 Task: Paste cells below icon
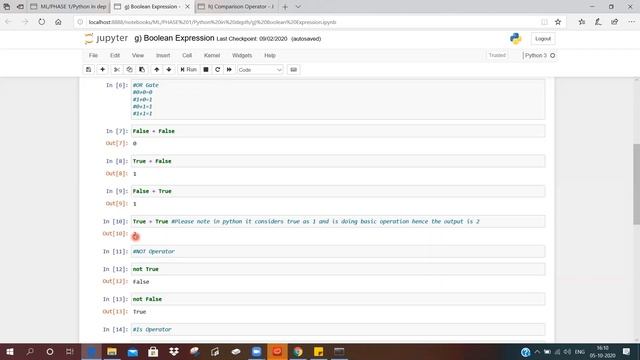142,70
